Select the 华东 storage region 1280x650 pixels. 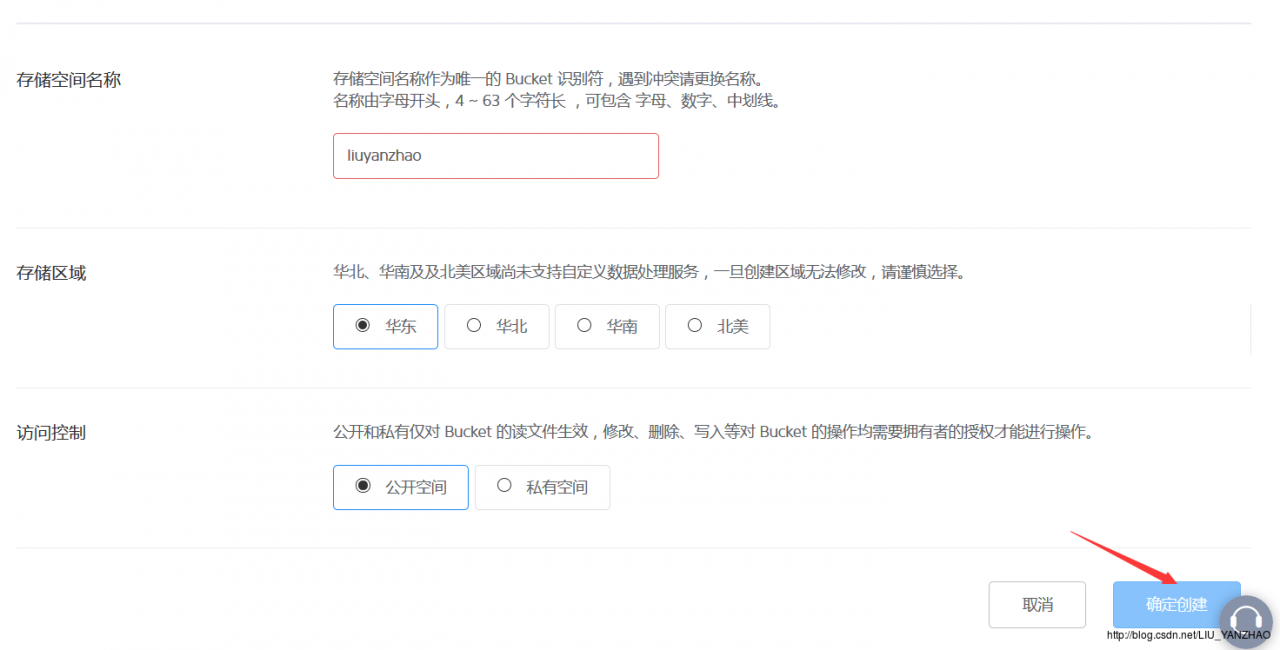[x=385, y=326]
